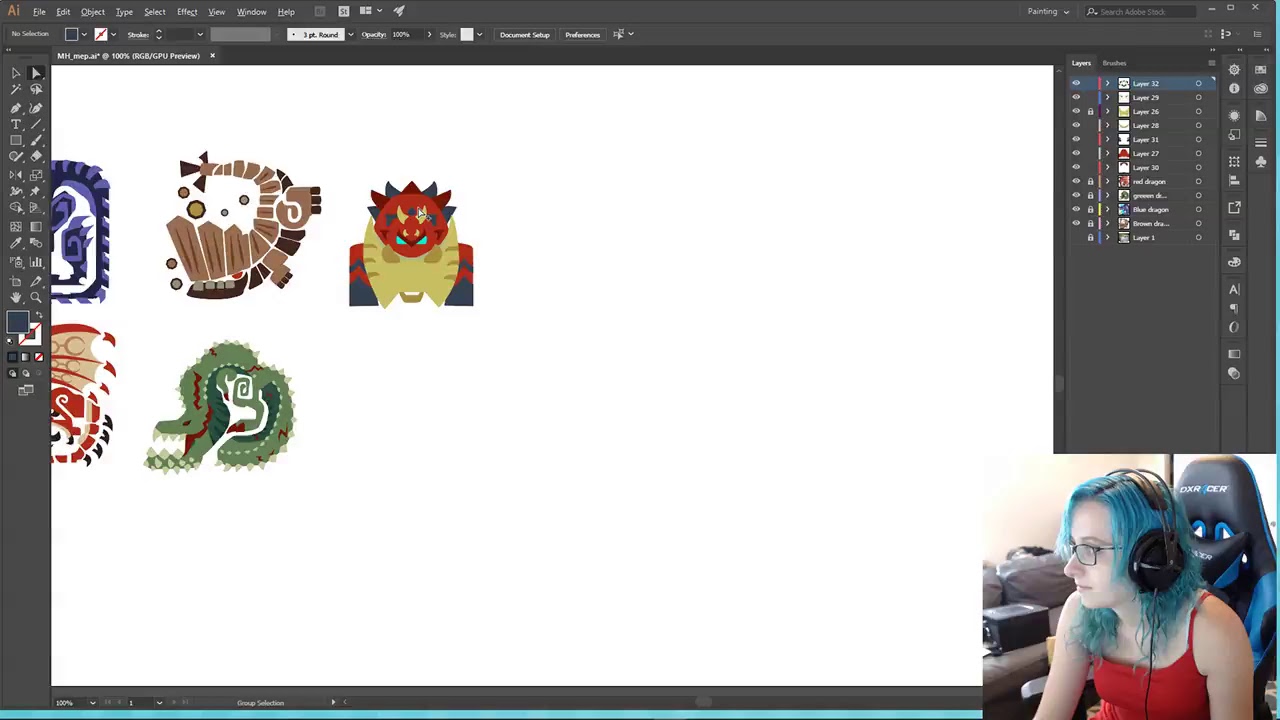Open the Stroke panel icon

point(1260,143)
